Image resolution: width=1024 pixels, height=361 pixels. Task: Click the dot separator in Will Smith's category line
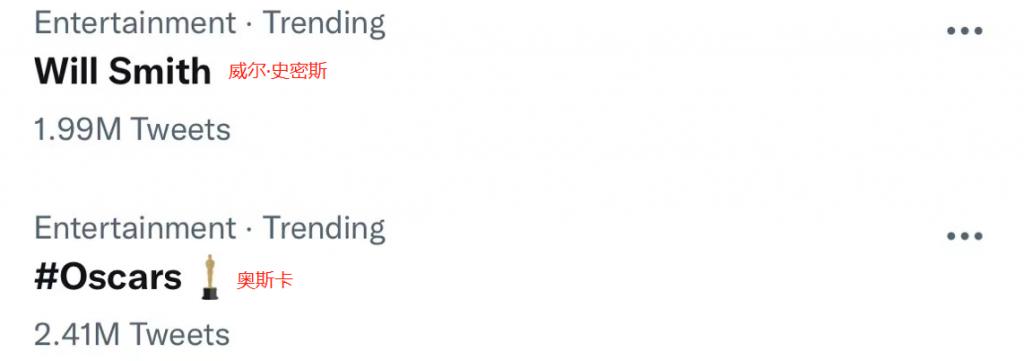(x=249, y=26)
